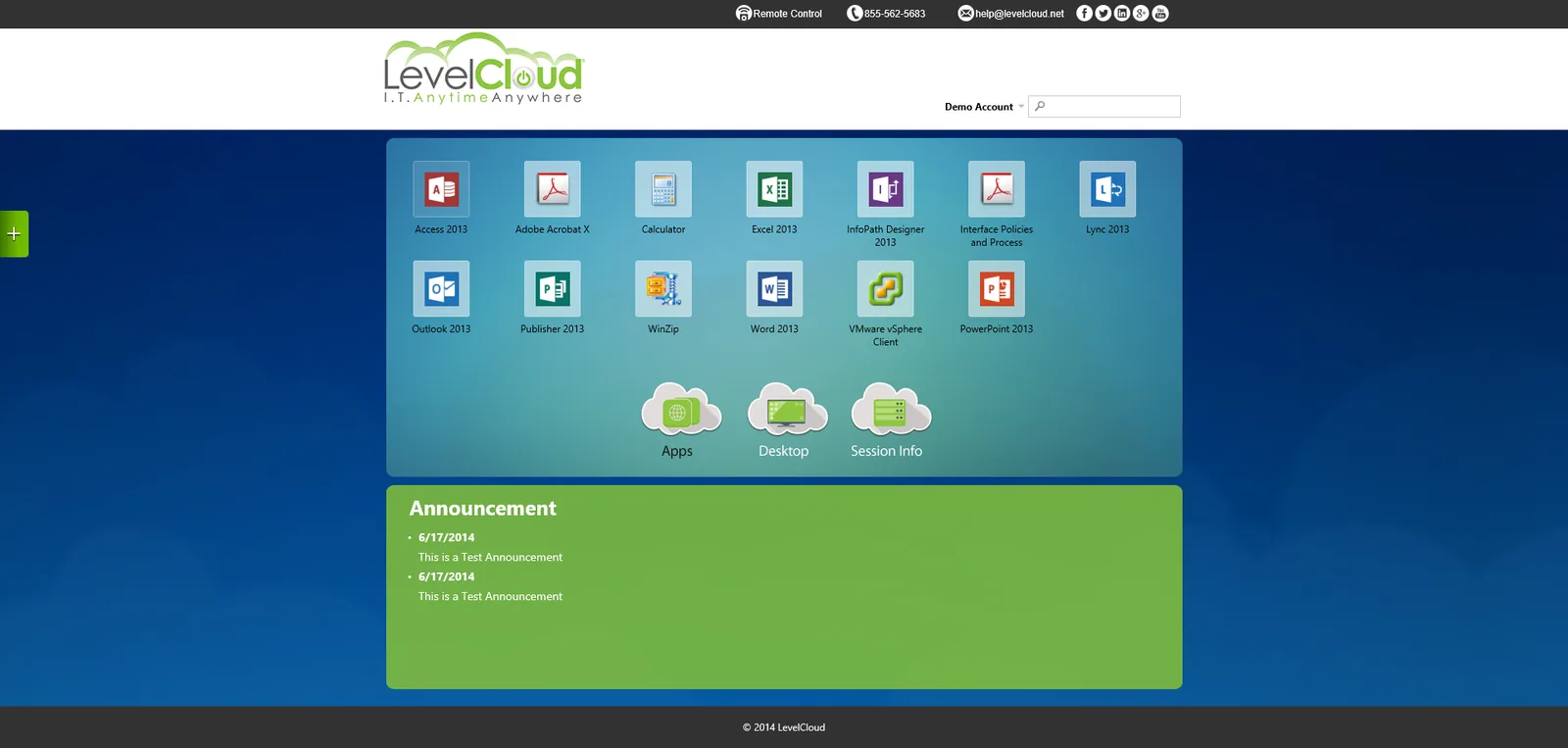
Task: Open the Session Info cloud tab
Action: (x=889, y=420)
